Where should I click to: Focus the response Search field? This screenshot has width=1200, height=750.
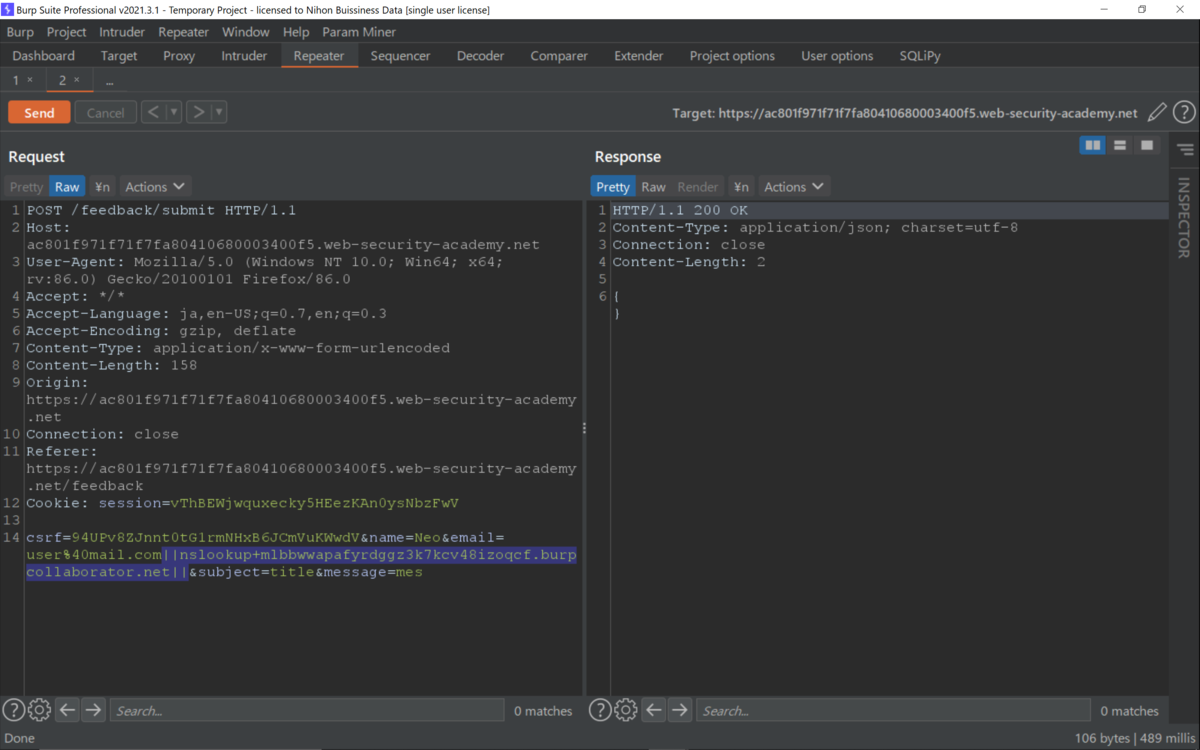tap(893, 711)
